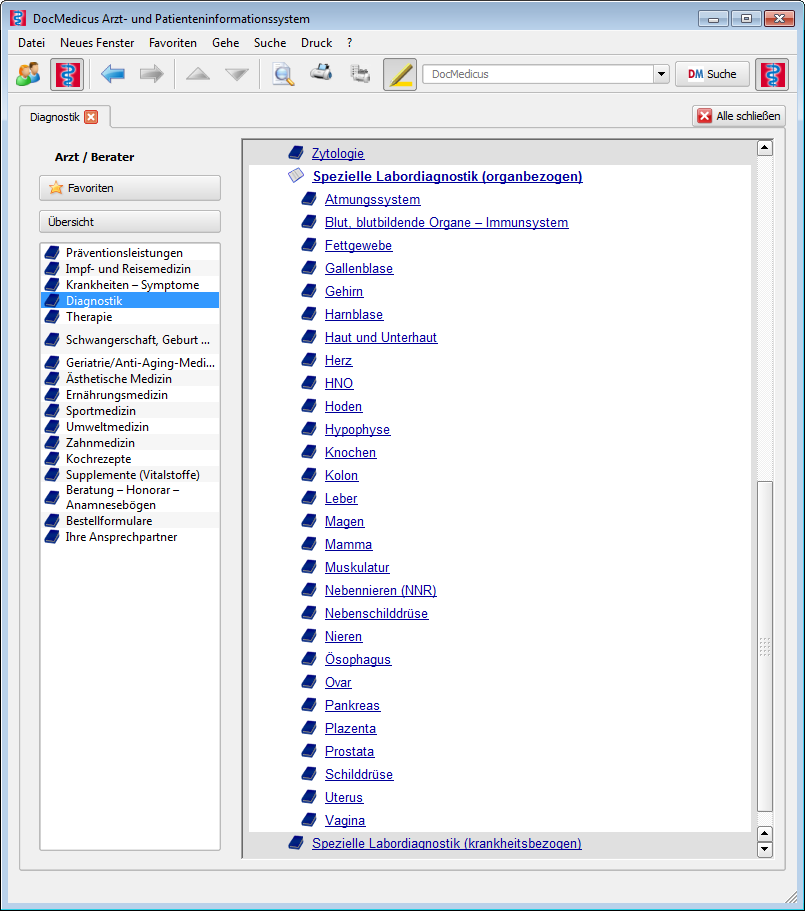This screenshot has width=805, height=911.
Task: Open the DocMedicus search dropdown arrow
Action: tap(661, 74)
